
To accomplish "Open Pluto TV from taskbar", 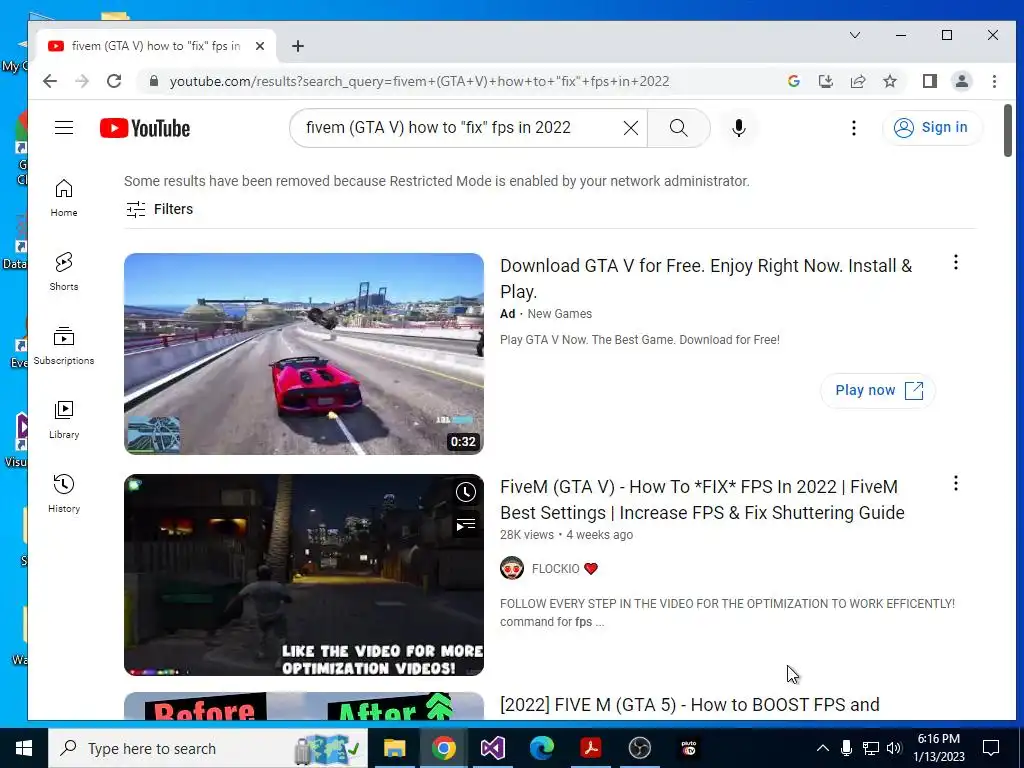I will pos(688,748).
